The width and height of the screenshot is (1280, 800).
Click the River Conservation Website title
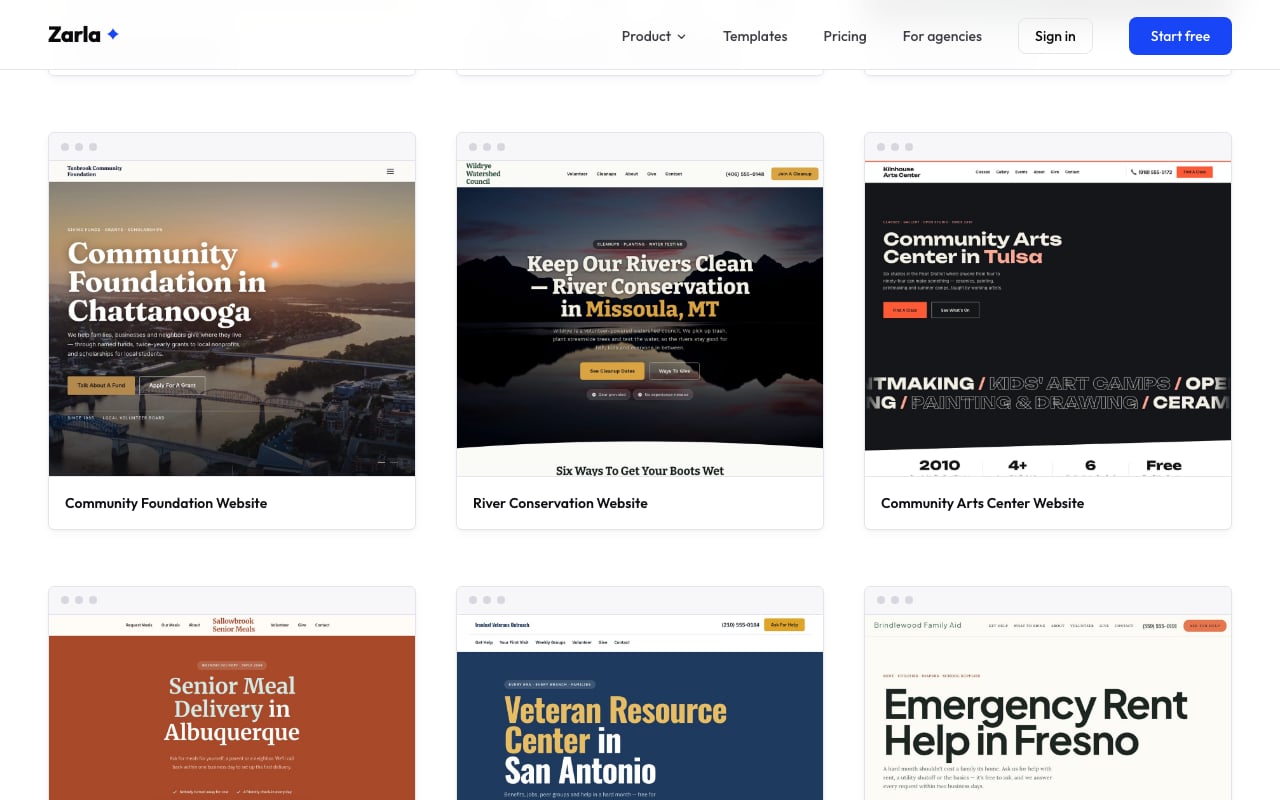[560, 503]
